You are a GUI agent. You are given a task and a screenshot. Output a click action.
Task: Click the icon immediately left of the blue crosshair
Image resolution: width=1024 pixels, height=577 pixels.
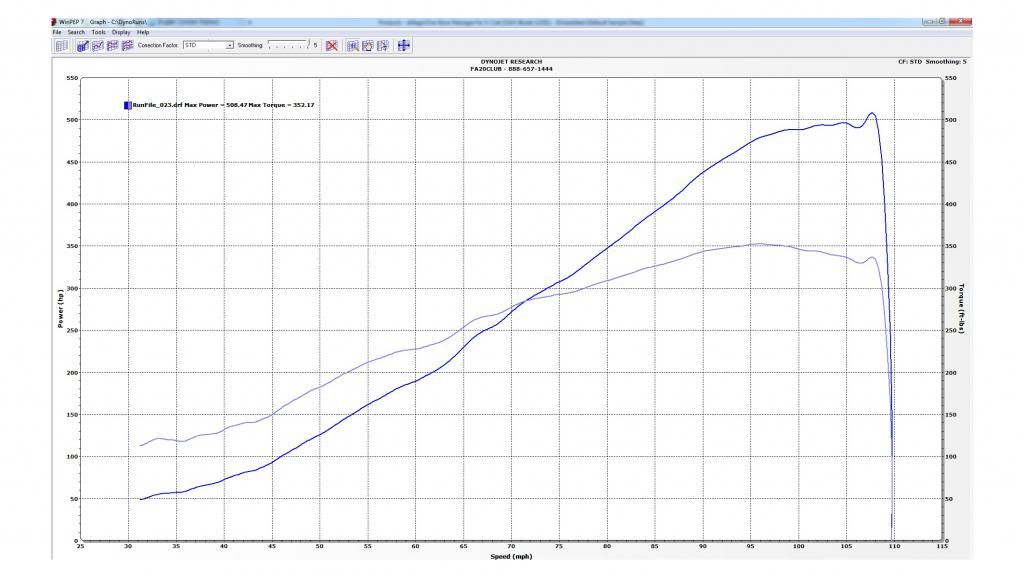click(383, 45)
